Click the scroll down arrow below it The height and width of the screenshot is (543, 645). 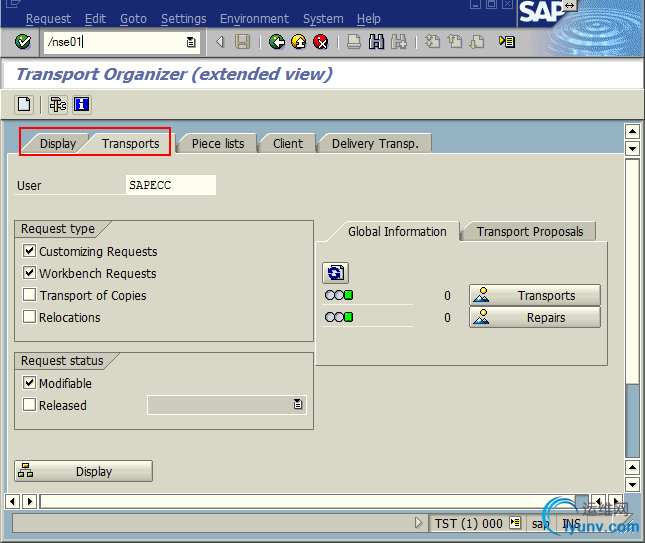(632, 148)
